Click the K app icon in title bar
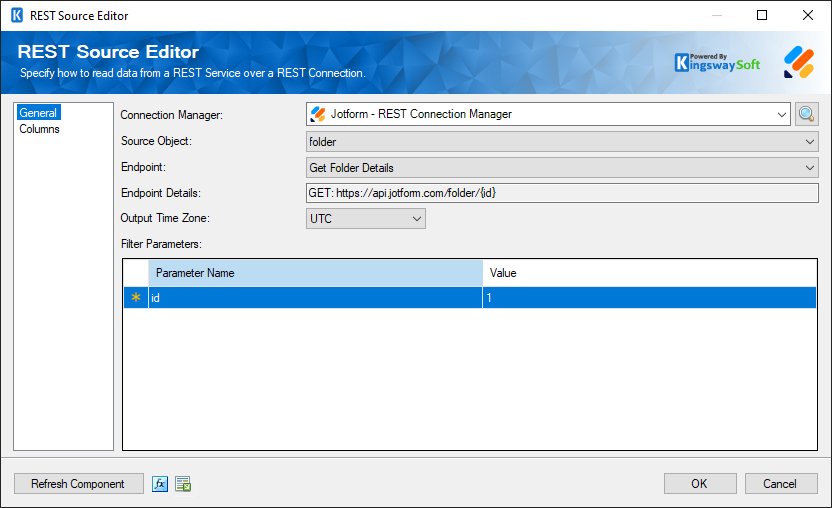This screenshot has height=508, width=832. coord(17,15)
